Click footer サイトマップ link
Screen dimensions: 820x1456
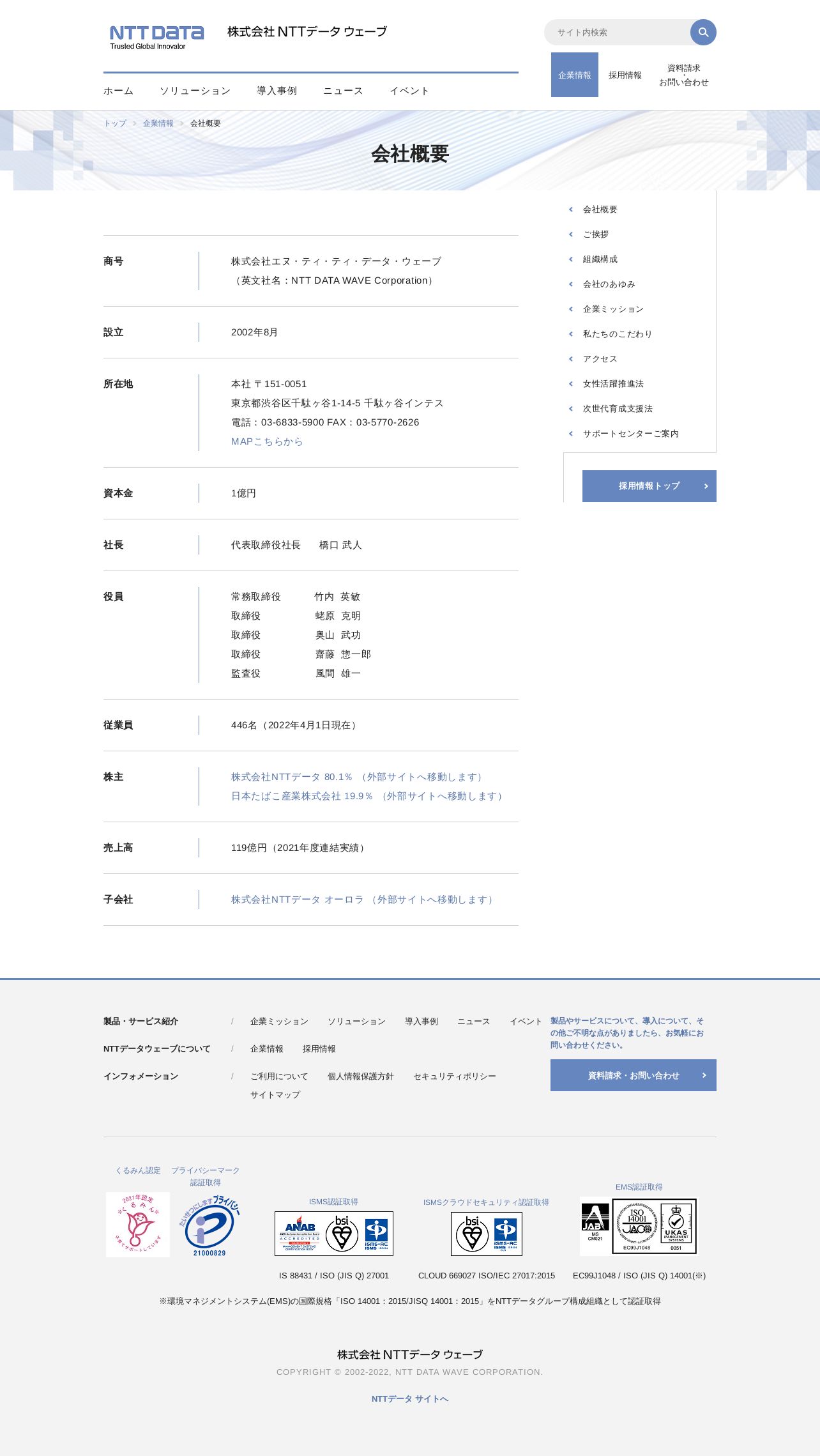275,1095
